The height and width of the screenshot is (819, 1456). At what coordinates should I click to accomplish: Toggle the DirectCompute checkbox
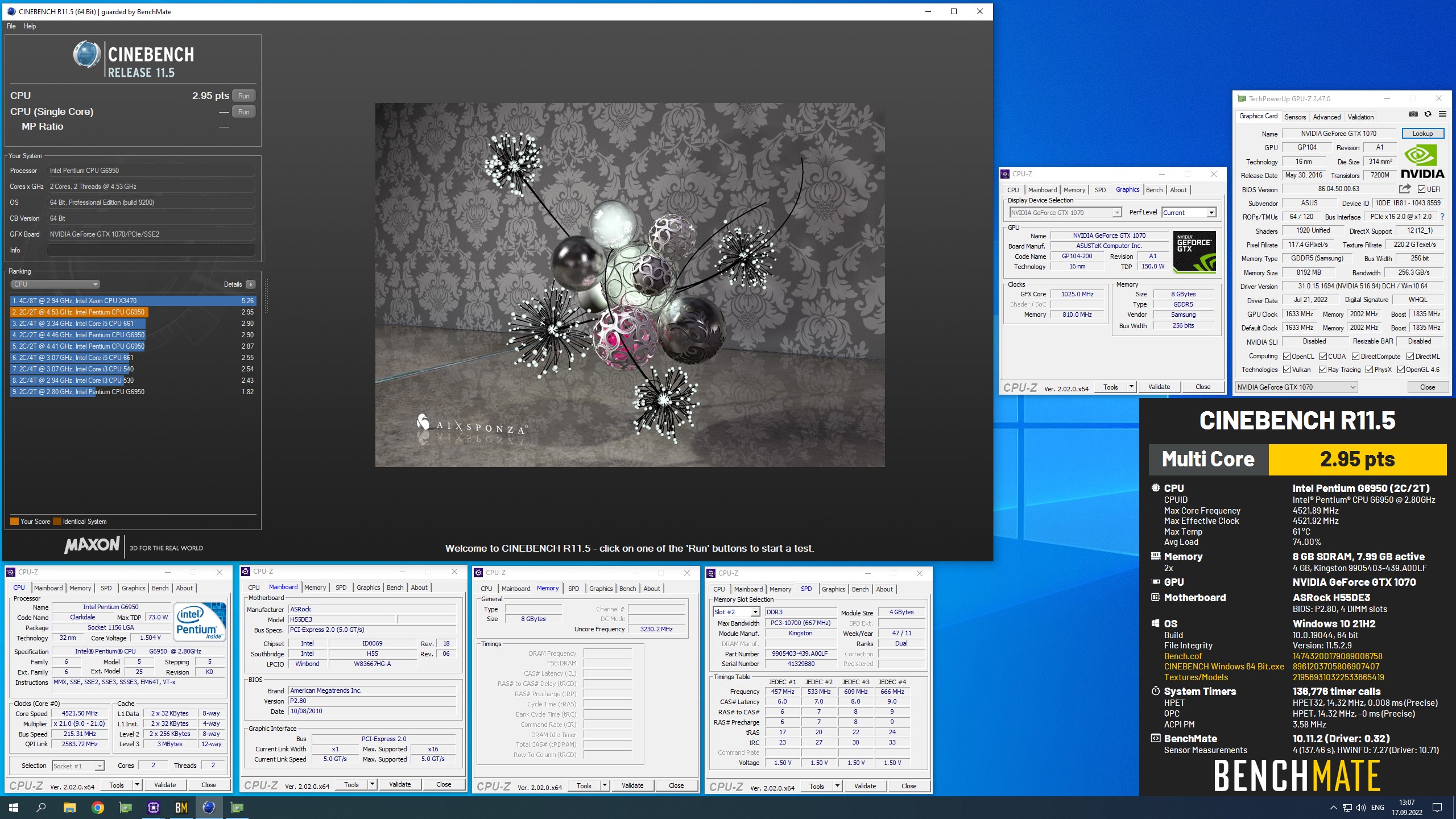pos(1356,357)
